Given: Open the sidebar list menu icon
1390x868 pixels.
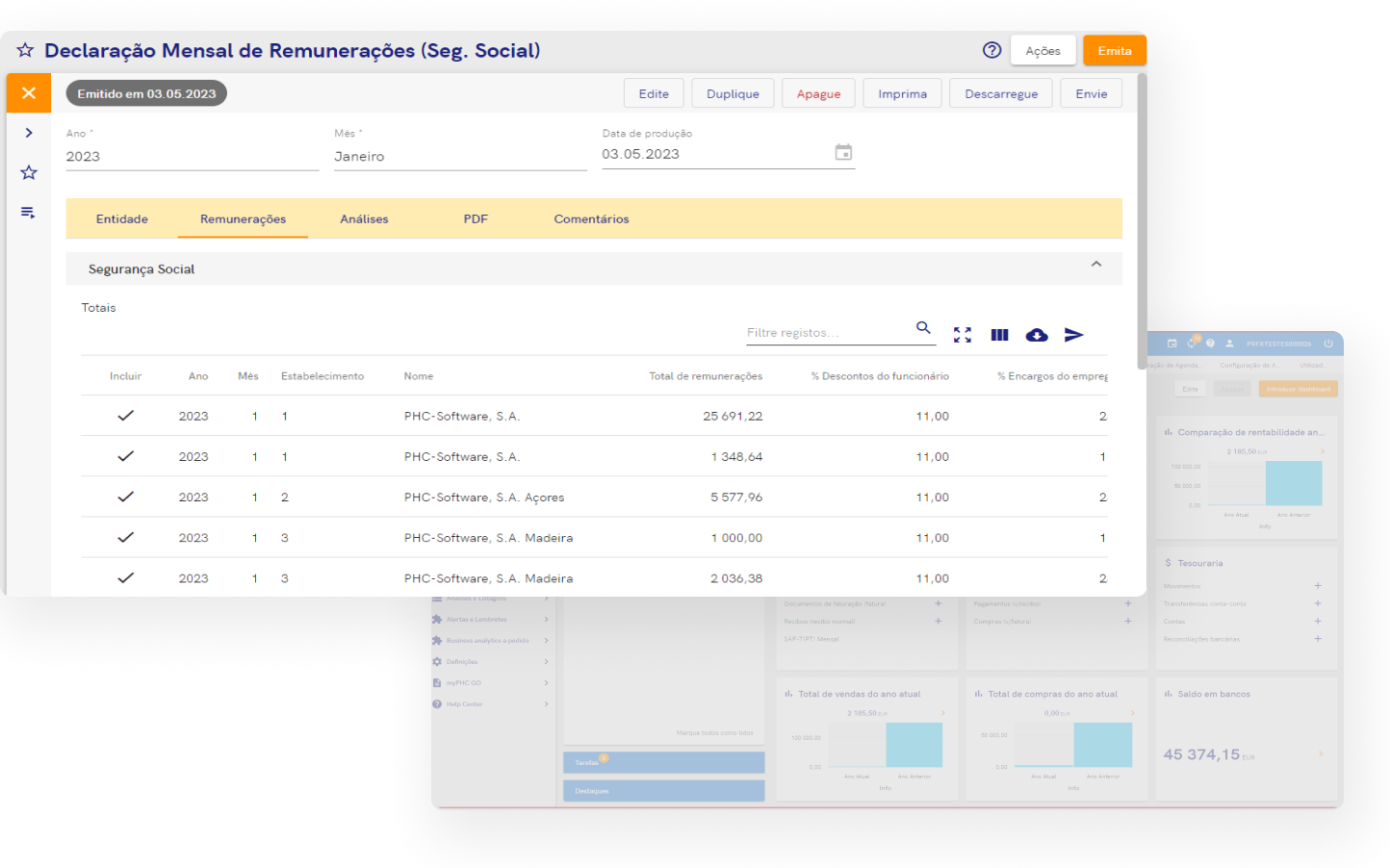Looking at the screenshot, I should click(x=29, y=213).
